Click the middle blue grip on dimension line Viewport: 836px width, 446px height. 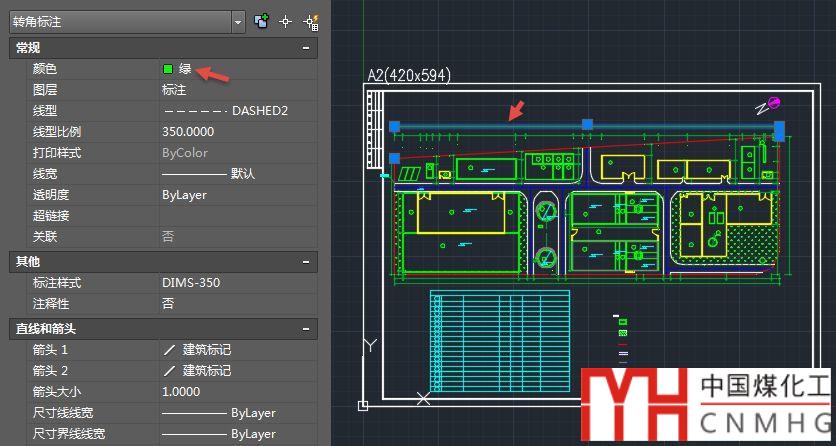(x=587, y=125)
